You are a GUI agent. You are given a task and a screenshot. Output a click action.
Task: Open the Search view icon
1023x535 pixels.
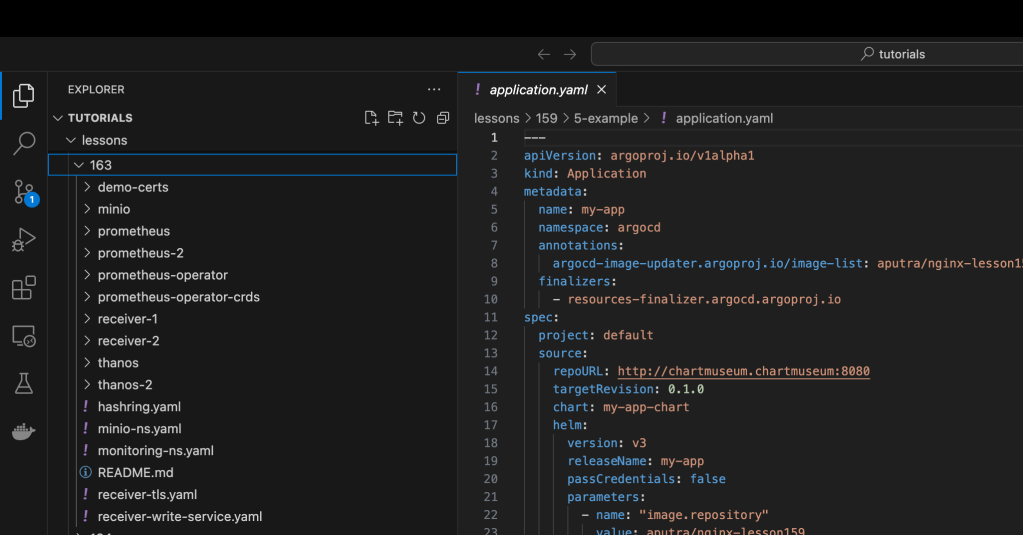(23, 144)
